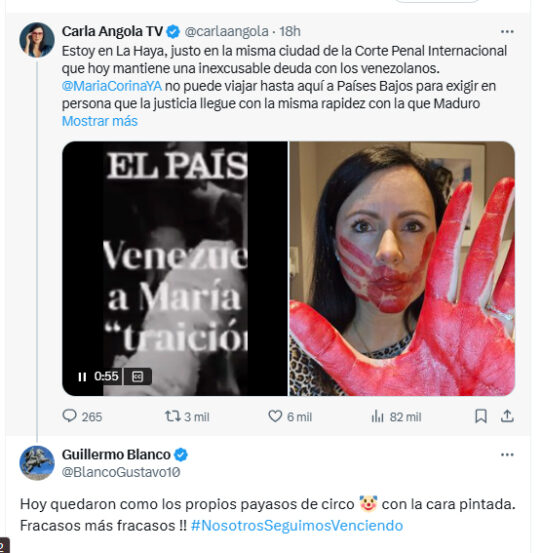542x553 pixels.
Task: Open Guillermo Blanco's profile avatar
Action: coord(37,463)
